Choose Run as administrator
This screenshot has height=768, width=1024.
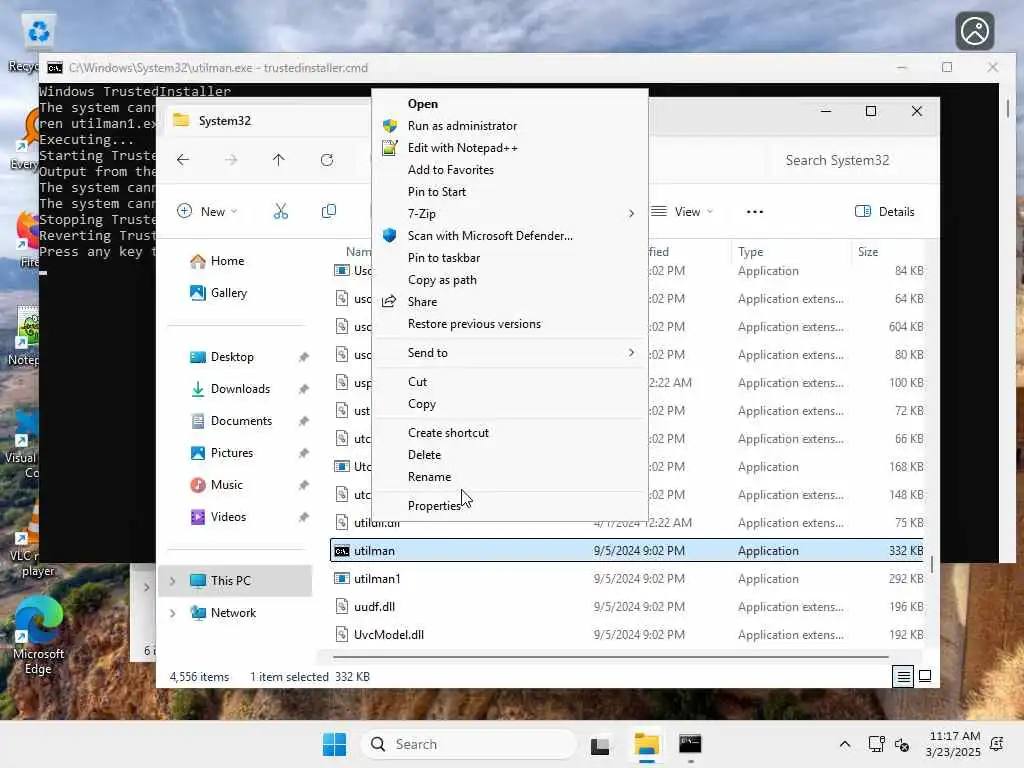click(x=462, y=125)
